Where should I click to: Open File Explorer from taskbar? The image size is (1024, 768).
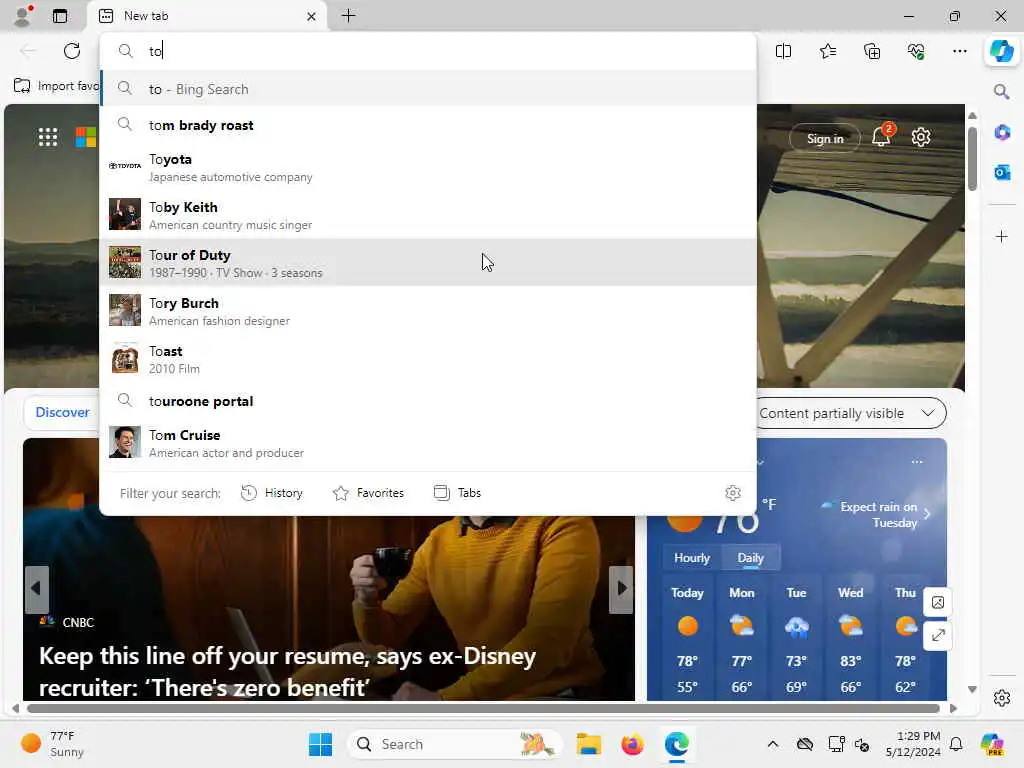(588, 744)
